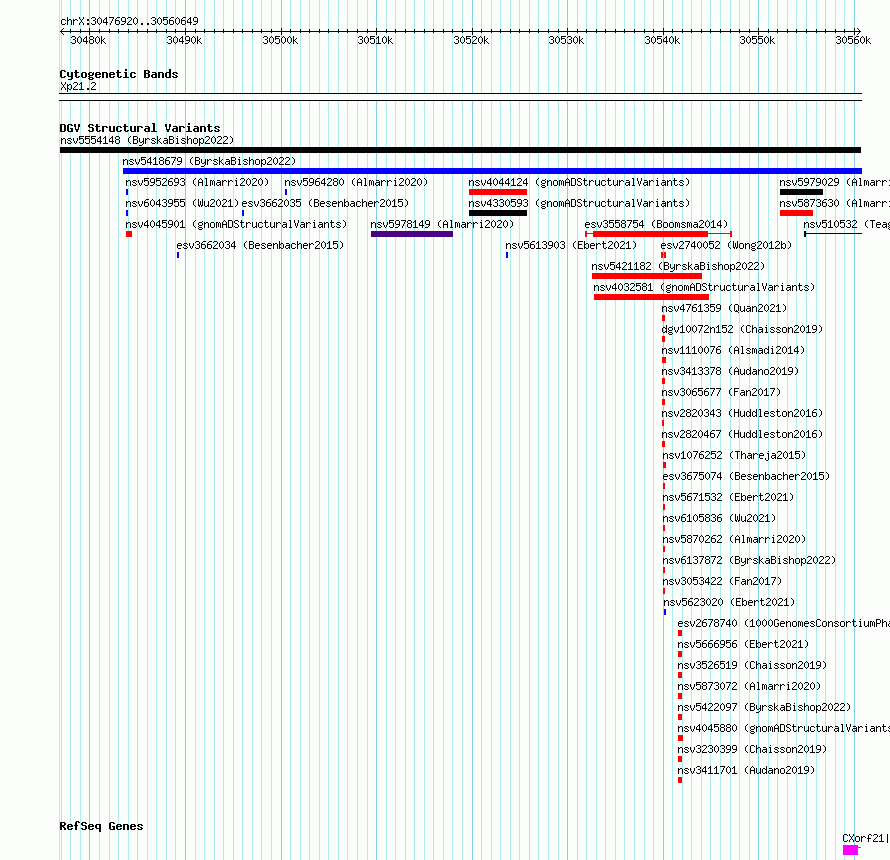890x860 pixels.
Task: Open nsv510532 variant label
Action: pos(847,224)
